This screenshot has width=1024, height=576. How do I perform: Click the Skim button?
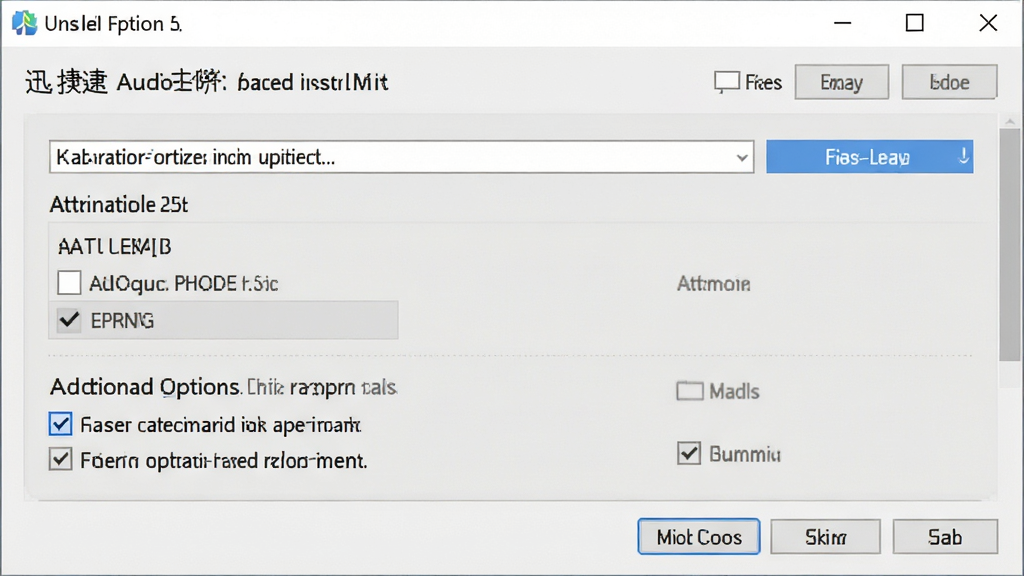point(825,537)
